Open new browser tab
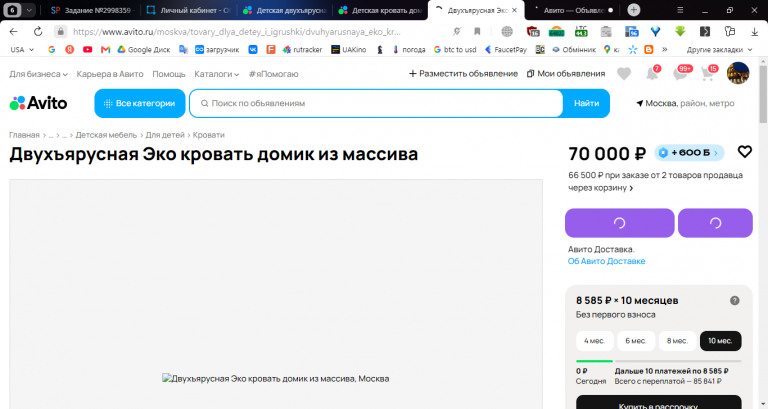The image size is (768, 409). click(x=633, y=10)
